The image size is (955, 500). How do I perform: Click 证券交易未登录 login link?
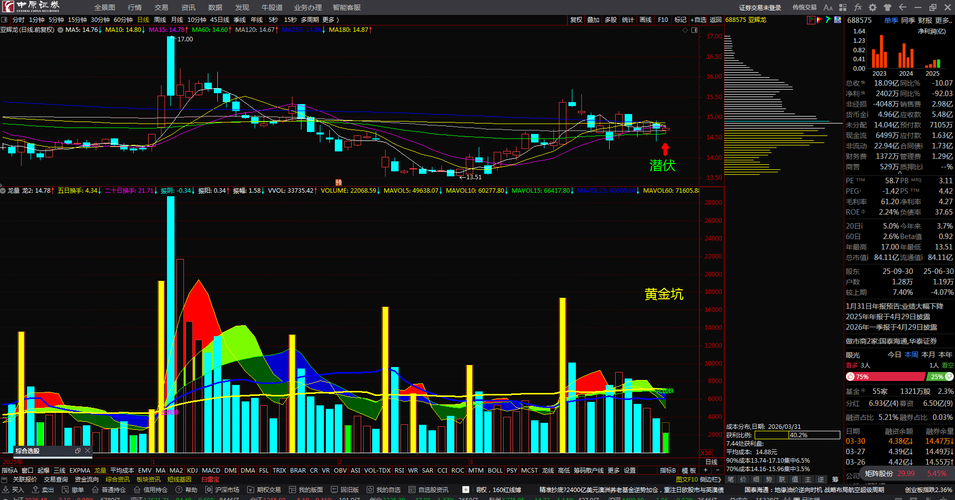click(x=760, y=7)
